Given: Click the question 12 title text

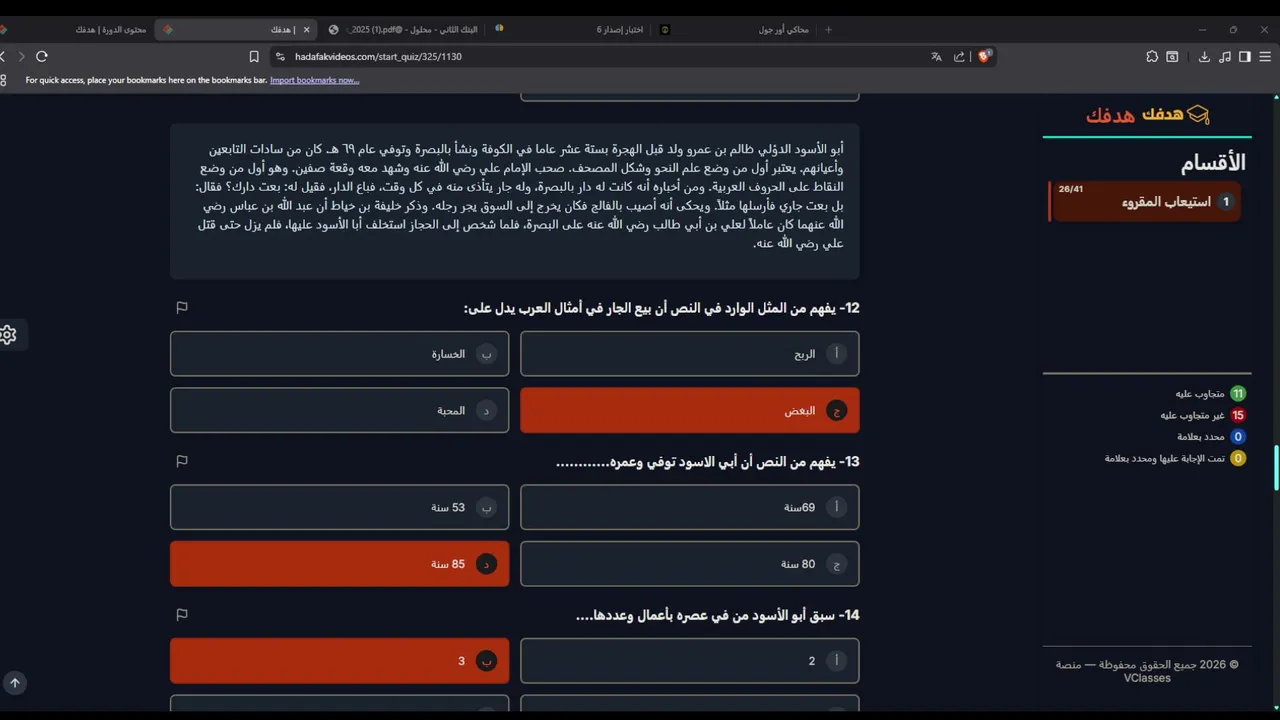Looking at the screenshot, I should (661, 308).
